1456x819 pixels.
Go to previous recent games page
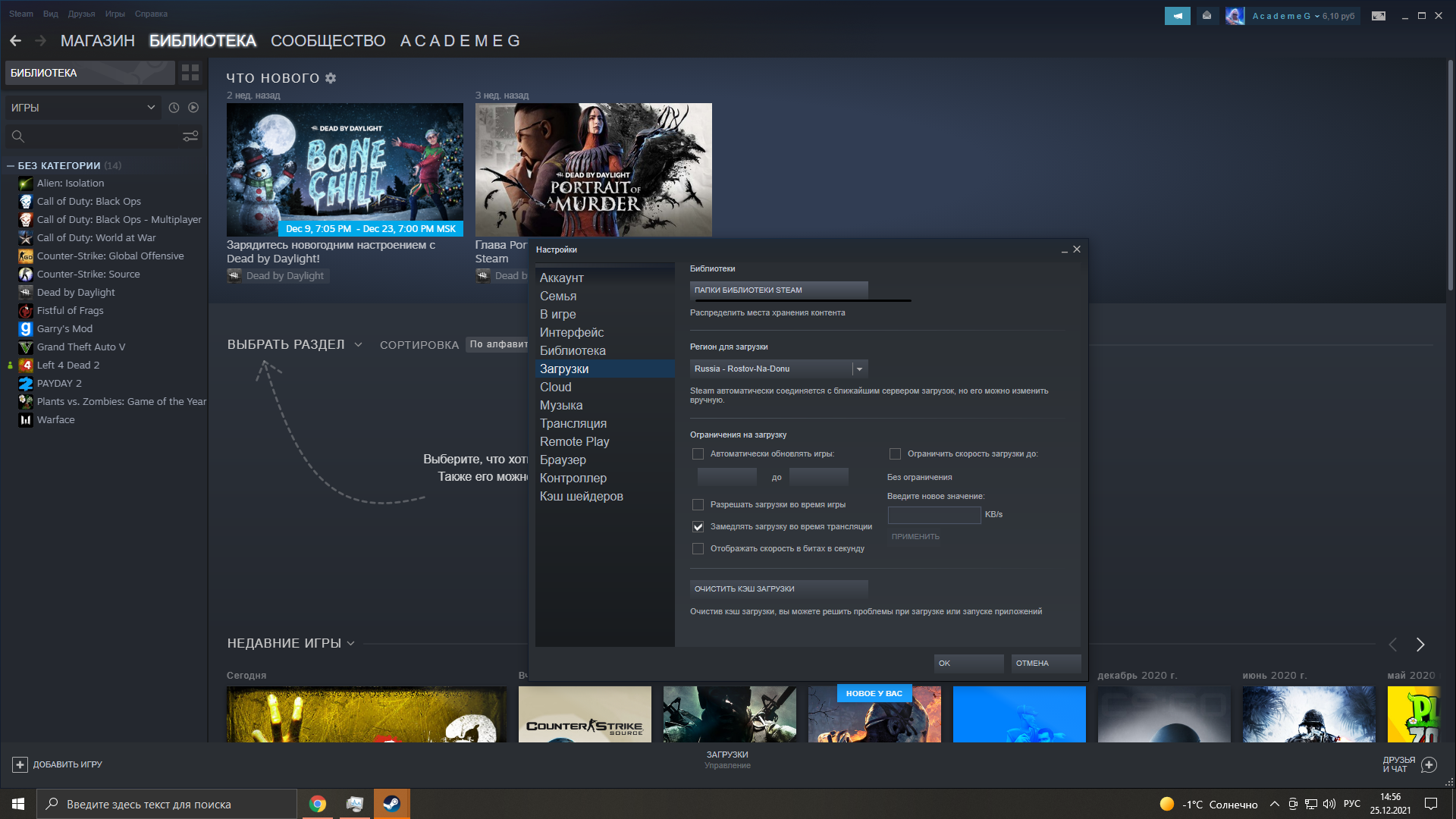click(x=1392, y=645)
